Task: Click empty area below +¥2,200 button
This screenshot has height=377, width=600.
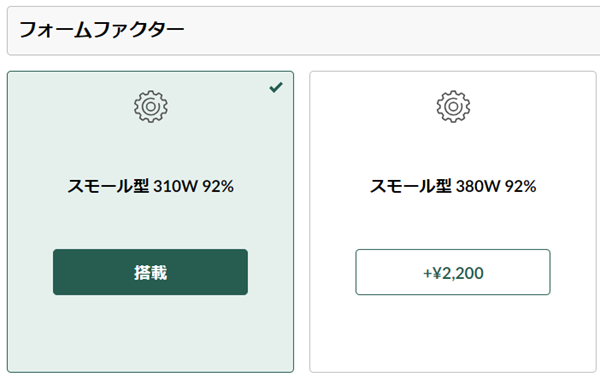Action: click(x=453, y=333)
